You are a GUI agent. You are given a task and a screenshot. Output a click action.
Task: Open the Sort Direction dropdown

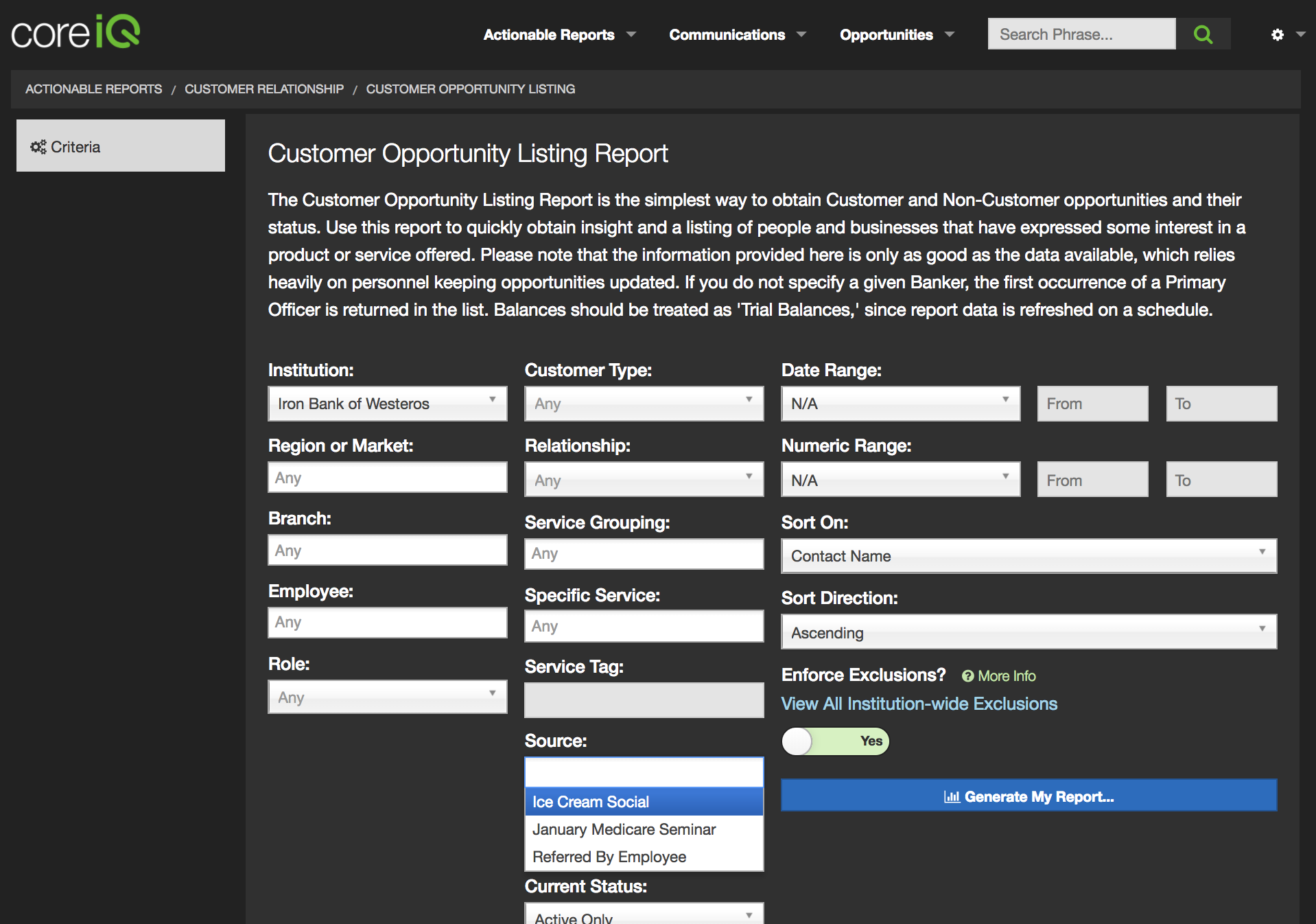1028,632
